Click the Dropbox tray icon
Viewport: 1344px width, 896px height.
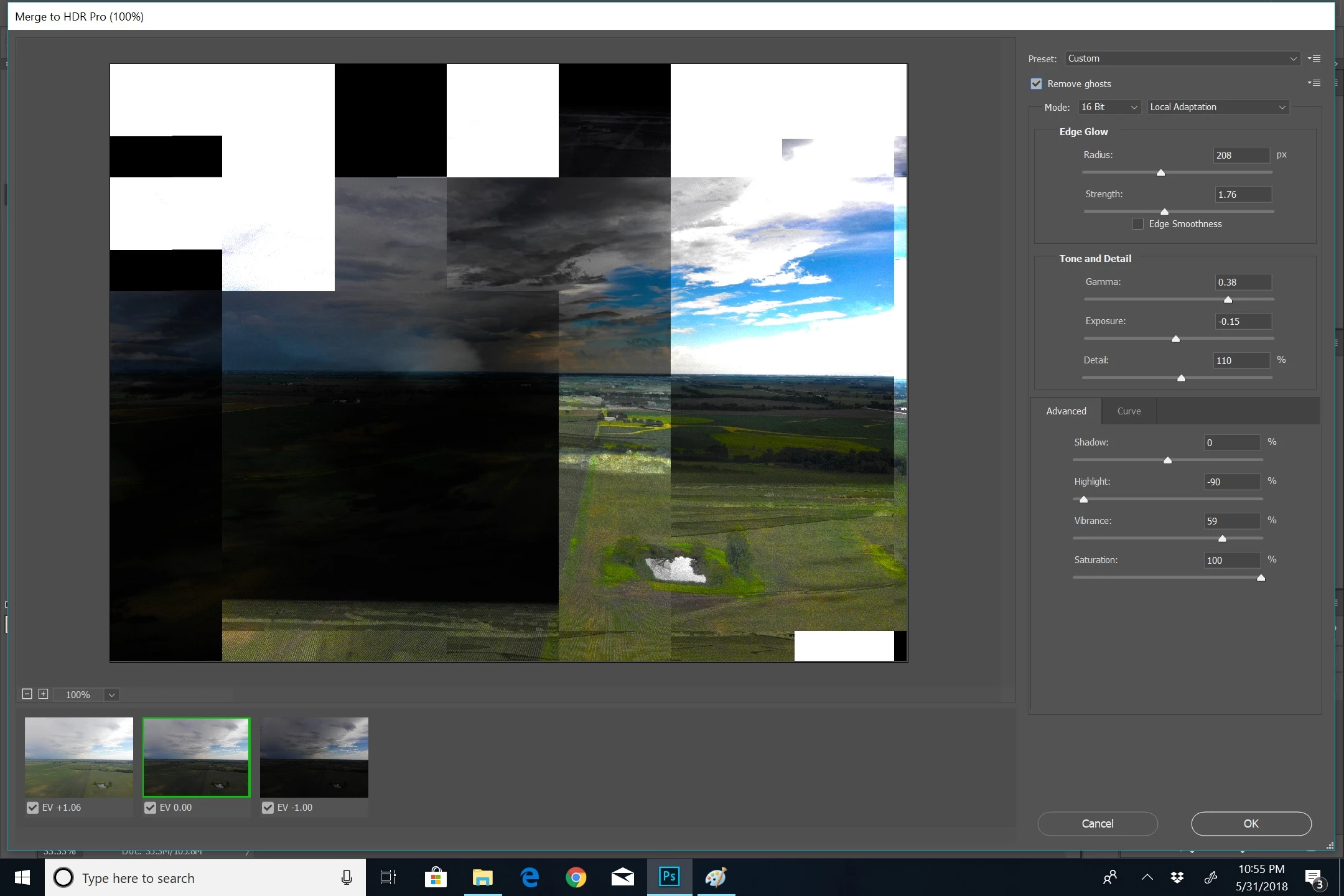coord(1177,877)
